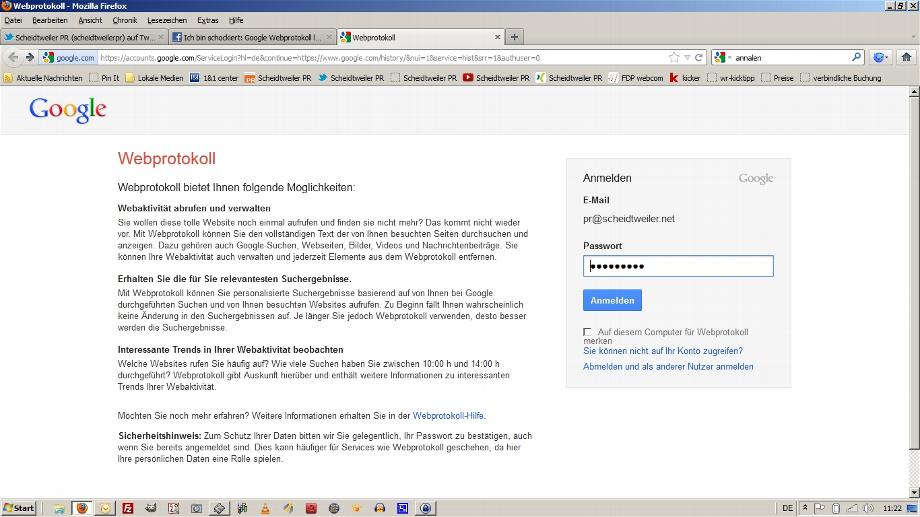Click the search magnifier icon in search bar

pos(857,58)
